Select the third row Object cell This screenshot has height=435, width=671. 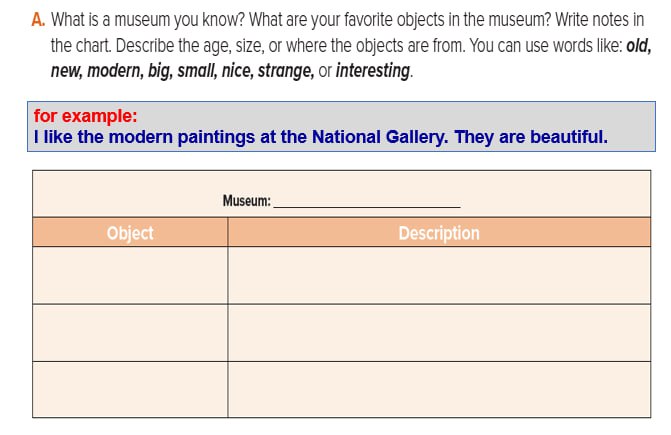click(x=130, y=389)
